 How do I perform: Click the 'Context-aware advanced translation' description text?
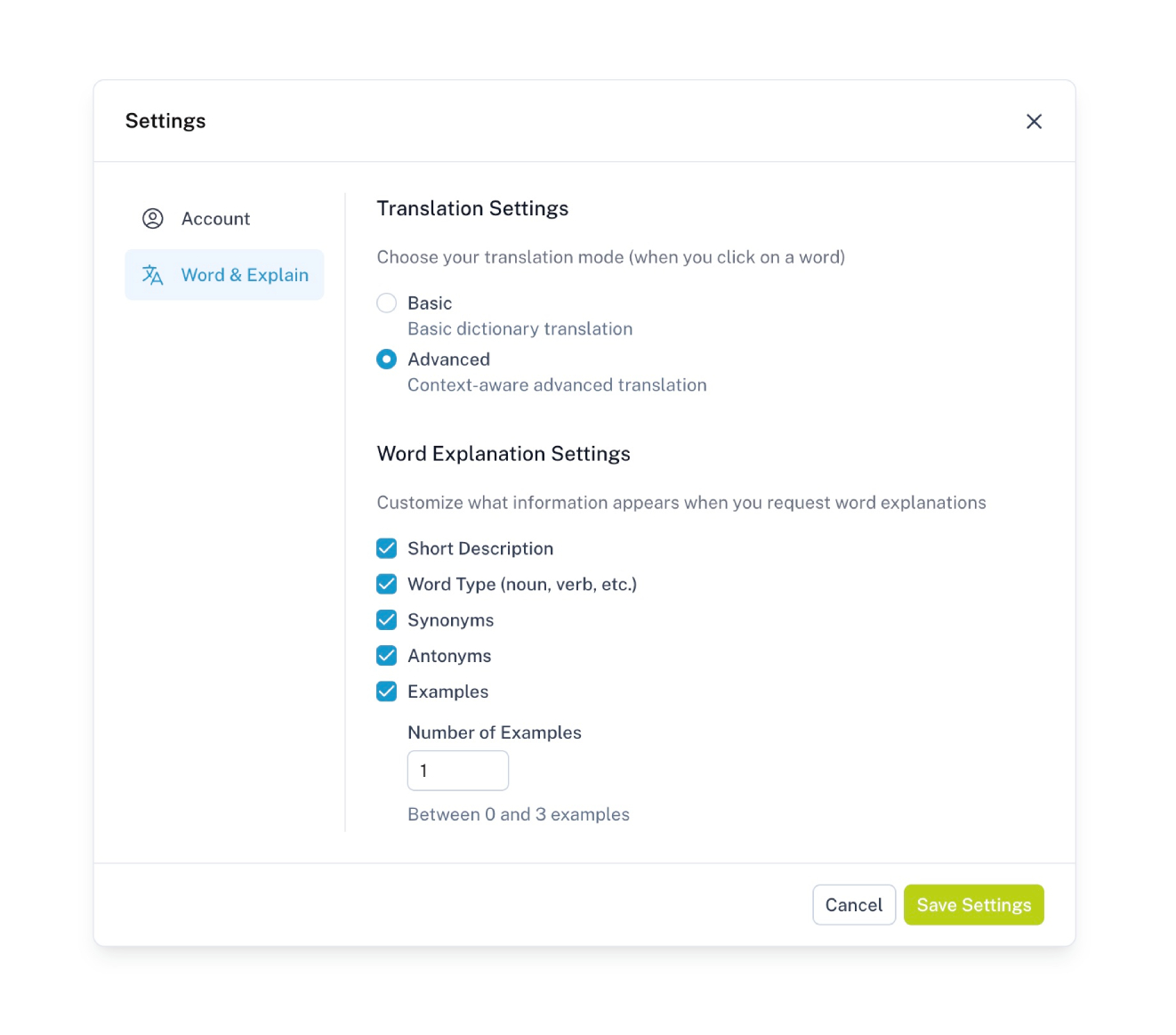click(557, 385)
